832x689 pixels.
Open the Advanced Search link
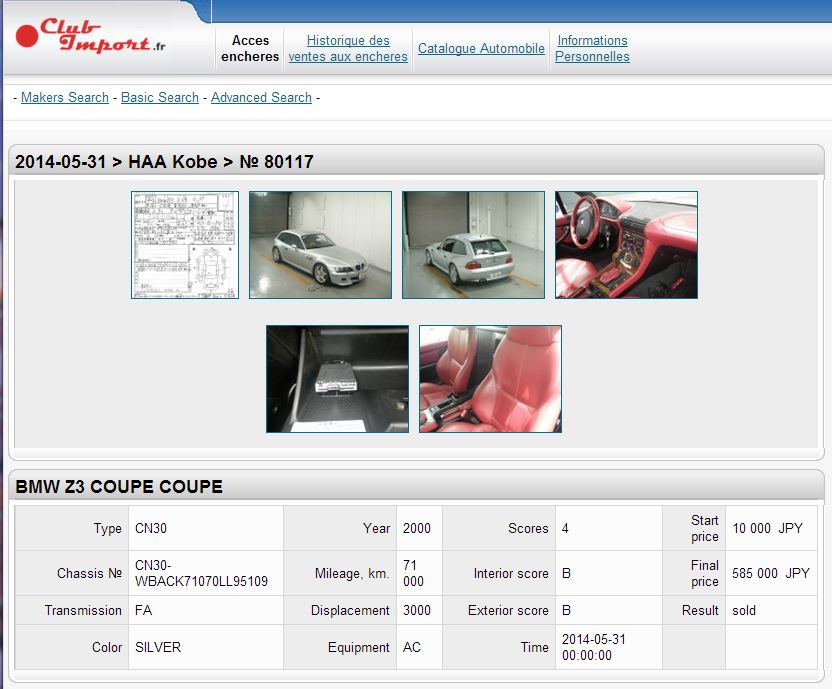261,97
